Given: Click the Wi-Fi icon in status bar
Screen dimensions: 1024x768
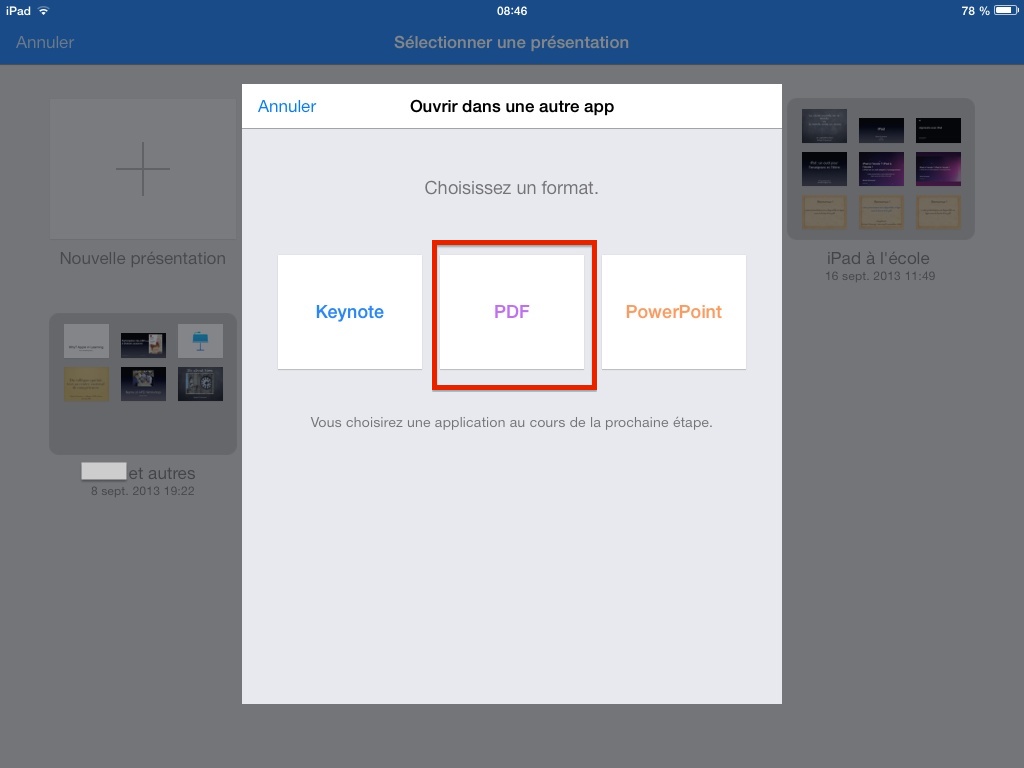Looking at the screenshot, I should coord(44,11).
